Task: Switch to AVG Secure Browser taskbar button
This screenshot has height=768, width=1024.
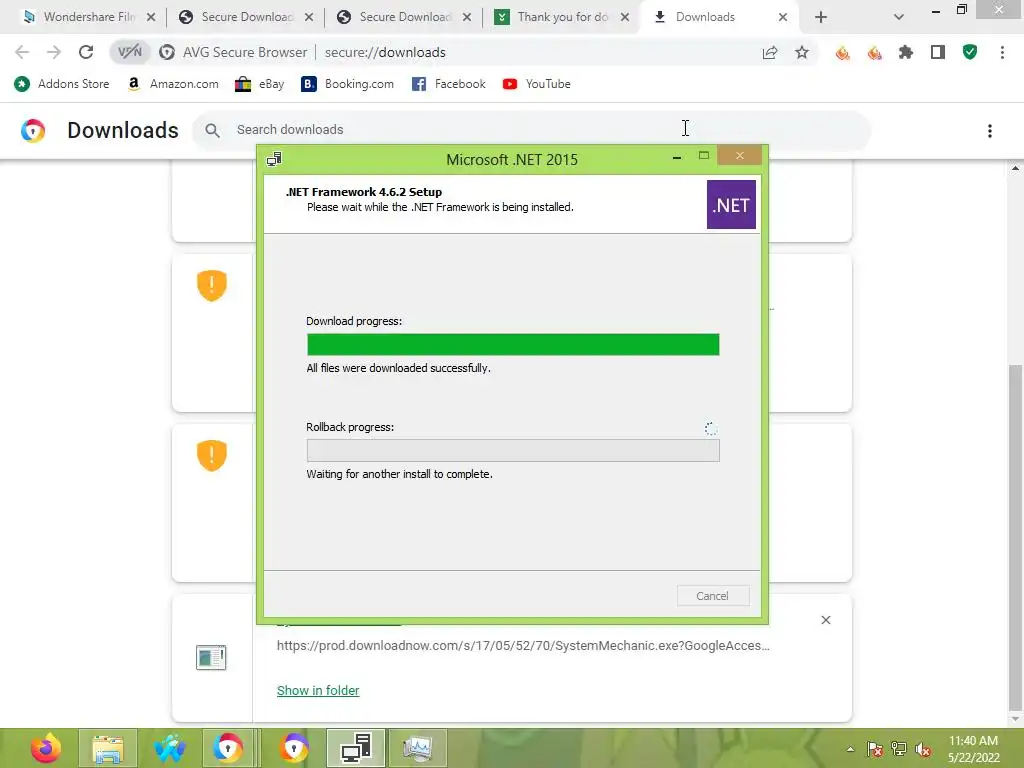Action: [x=227, y=748]
